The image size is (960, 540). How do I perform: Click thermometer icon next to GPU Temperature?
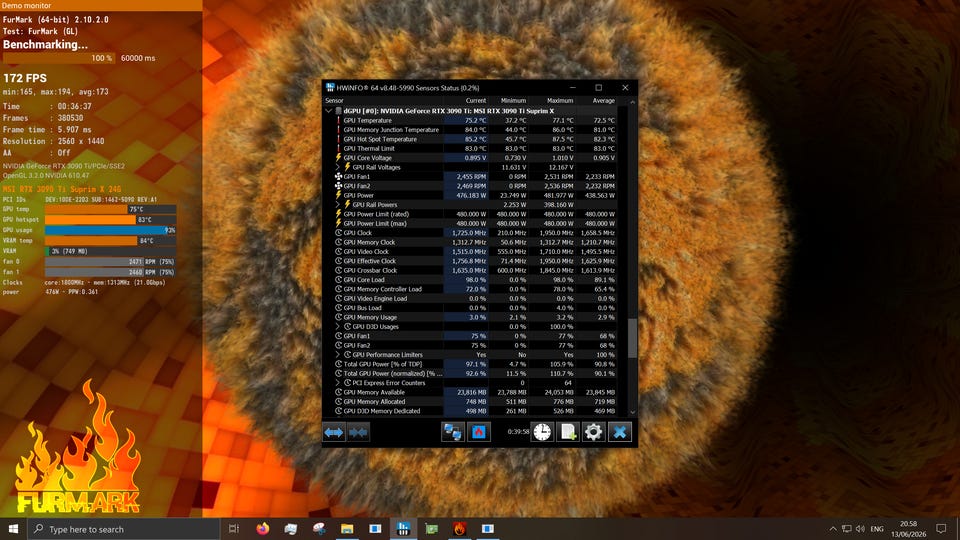pos(338,121)
